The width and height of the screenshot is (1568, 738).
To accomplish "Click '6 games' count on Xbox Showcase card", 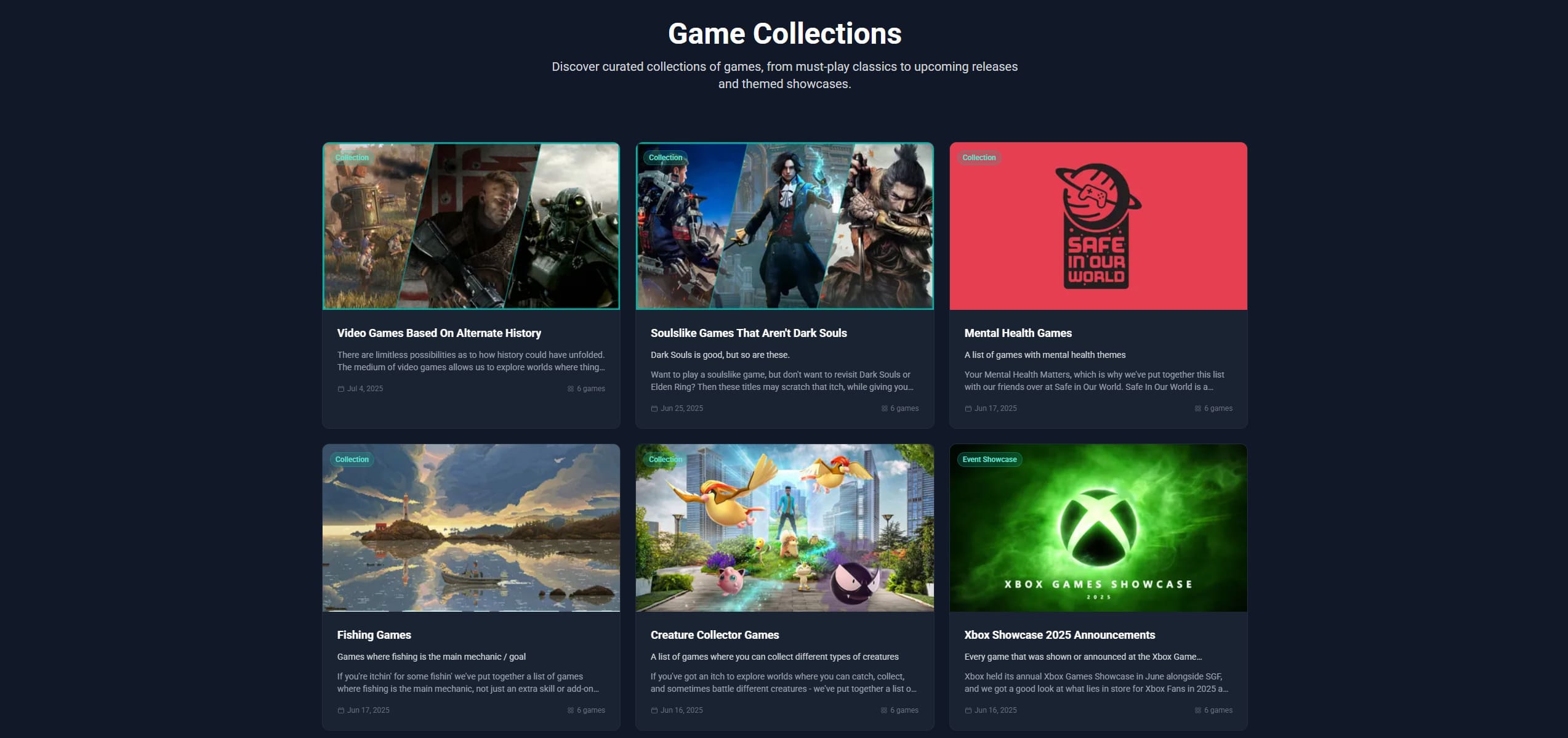I will (1218, 710).
